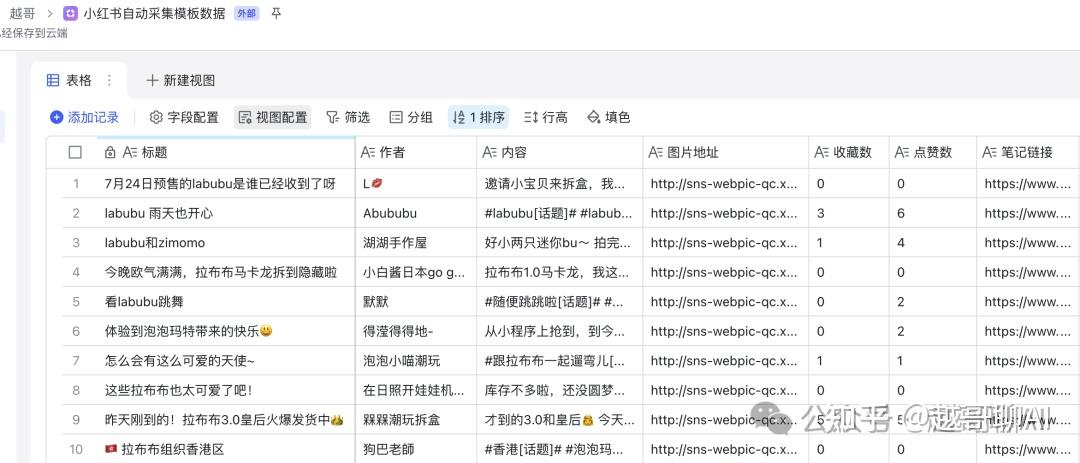The width and height of the screenshot is (1080, 463).
Task: Select the cell 'labubu 雨天也开心'
Action: click(x=226, y=214)
